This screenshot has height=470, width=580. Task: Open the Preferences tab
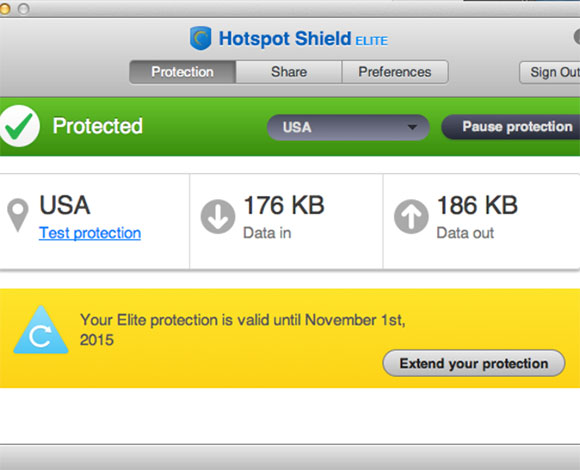point(395,72)
